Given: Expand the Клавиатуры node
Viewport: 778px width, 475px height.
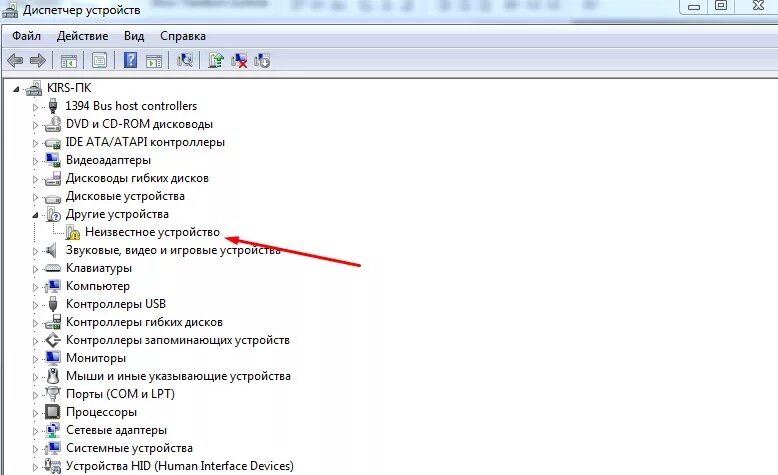Looking at the screenshot, I should pos(35,269).
